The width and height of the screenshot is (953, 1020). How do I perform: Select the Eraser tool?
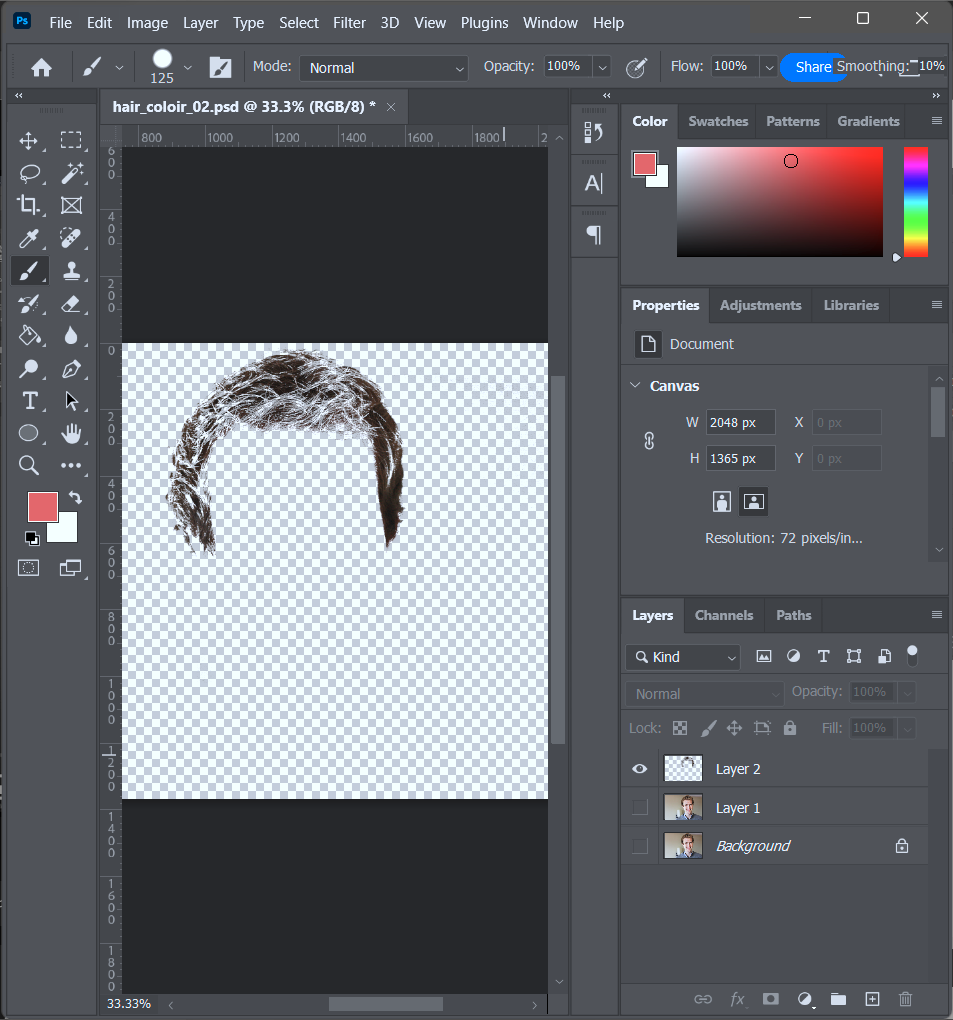click(71, 303)
